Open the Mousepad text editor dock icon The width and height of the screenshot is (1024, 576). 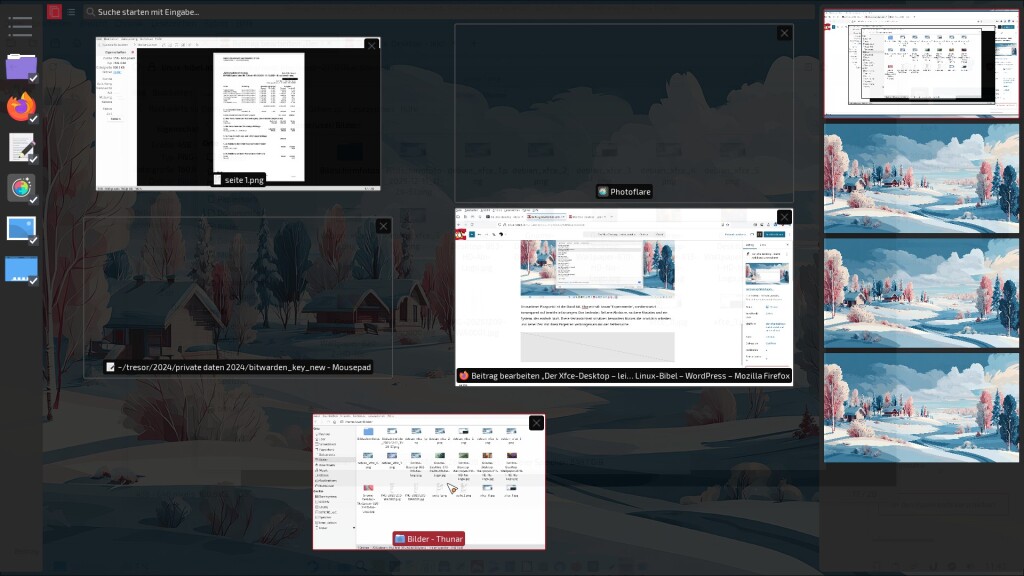coord(21,147)
